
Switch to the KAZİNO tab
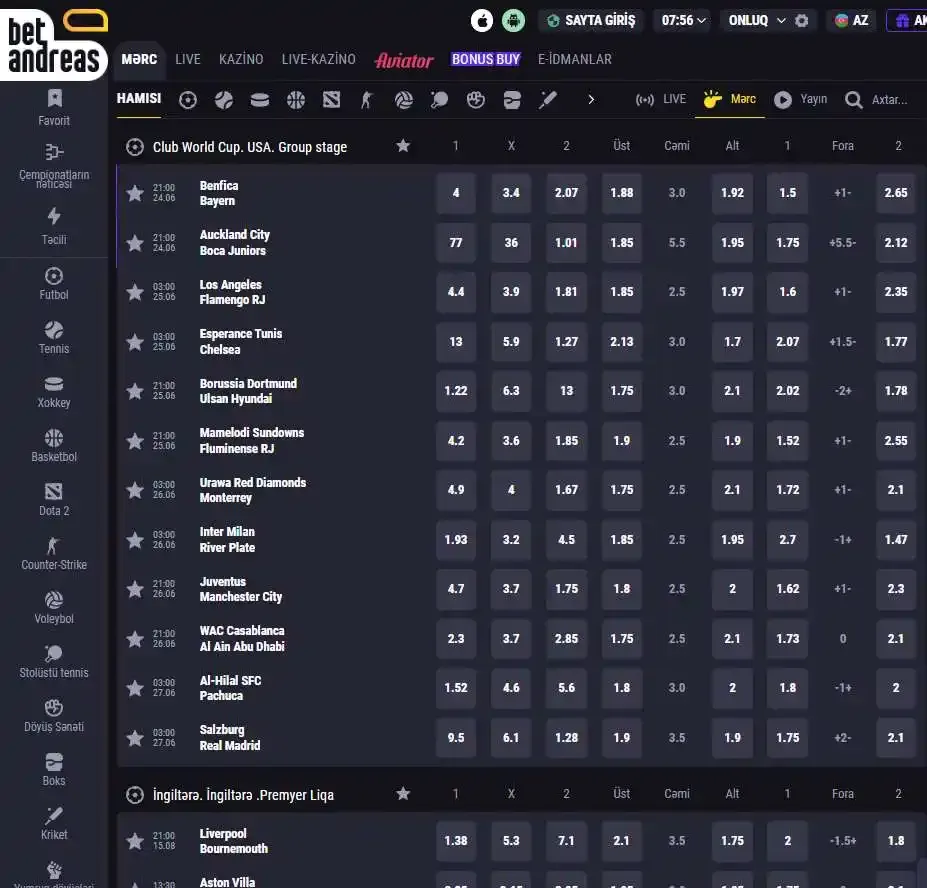241,60
